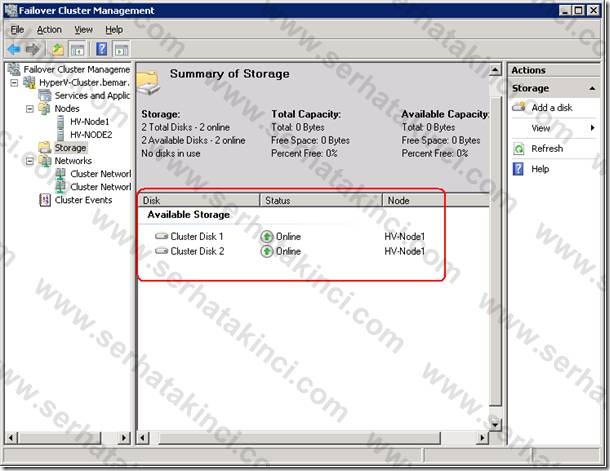Click the center pane scroll down arrow

coord(495,424)
